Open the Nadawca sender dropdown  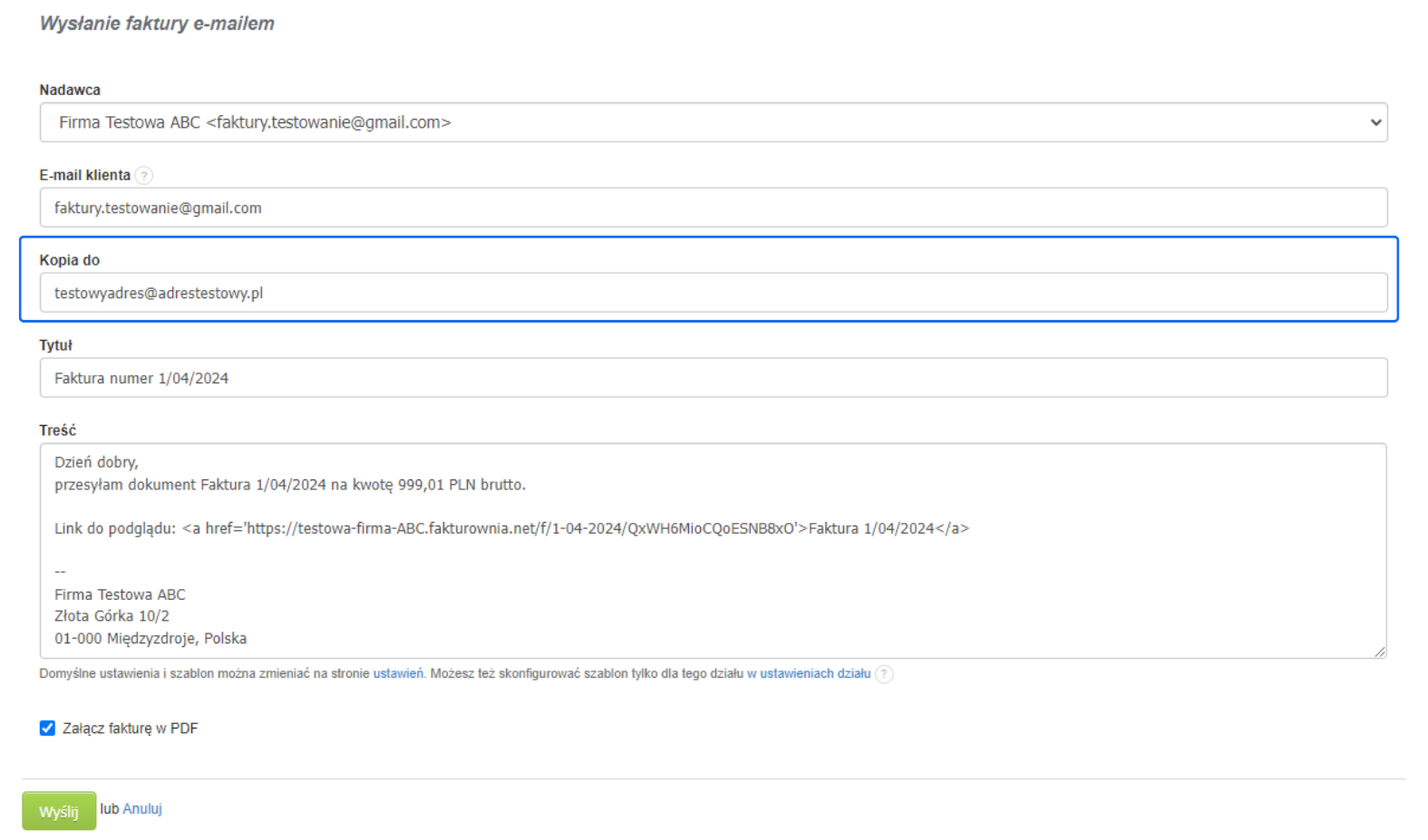point(713,122)
